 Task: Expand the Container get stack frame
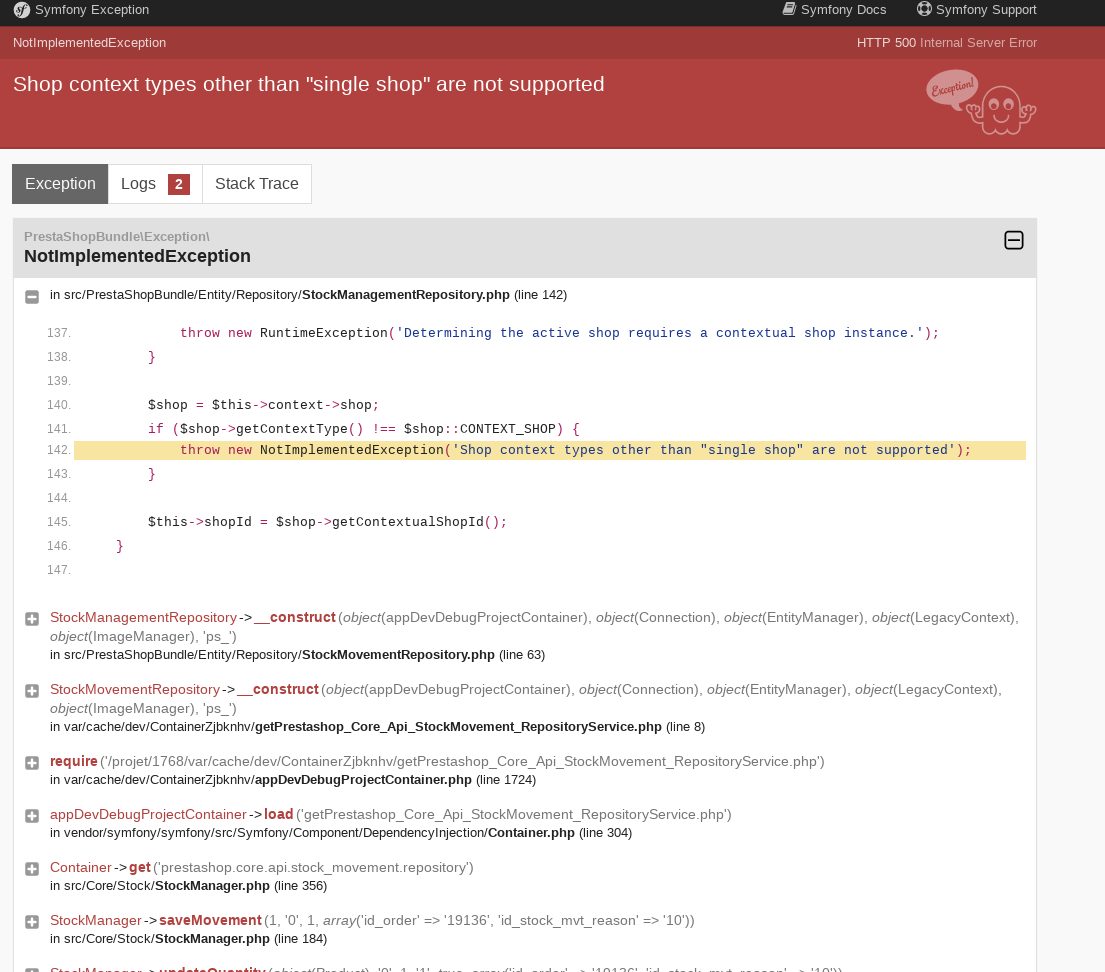pyautogui.click(x=31, y=868)
